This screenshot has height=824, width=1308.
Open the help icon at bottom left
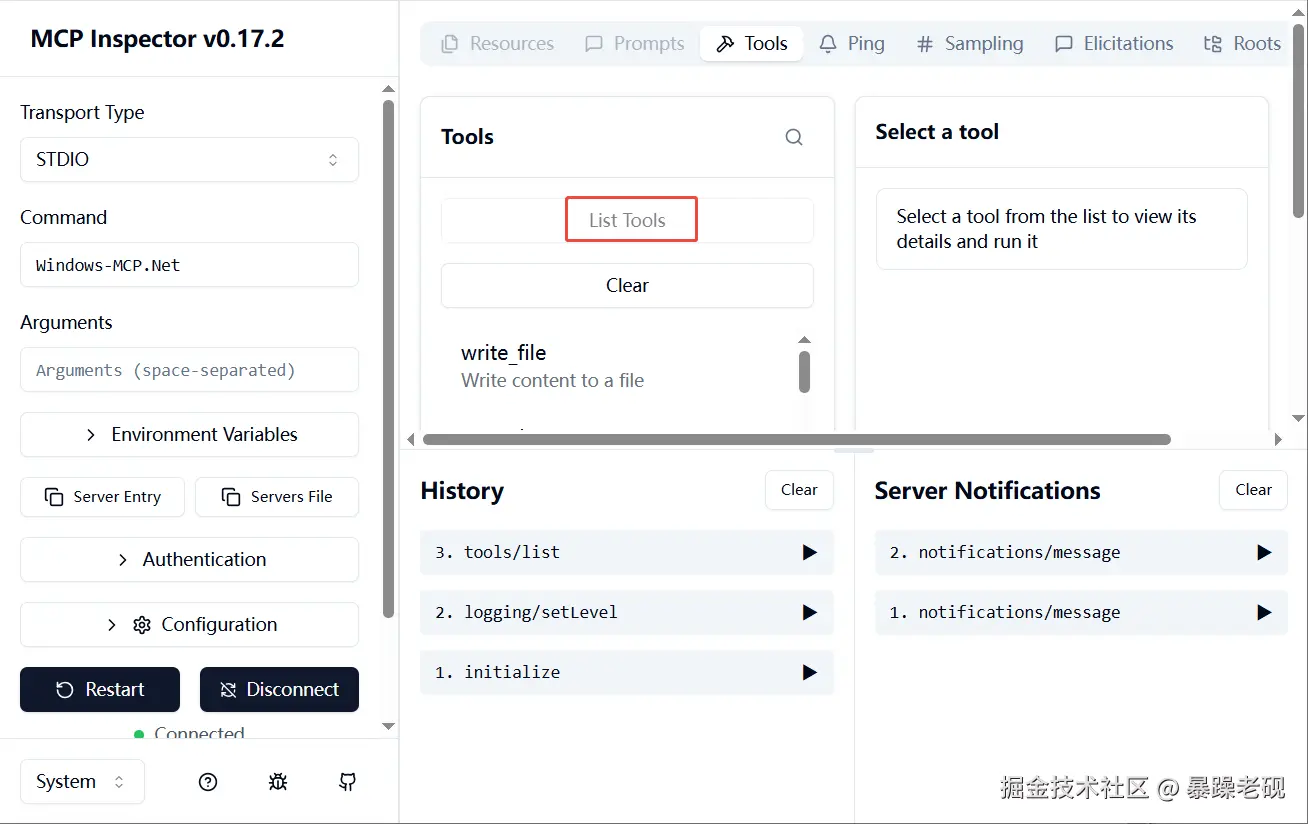pyautogui.click(x=208, y=782)
